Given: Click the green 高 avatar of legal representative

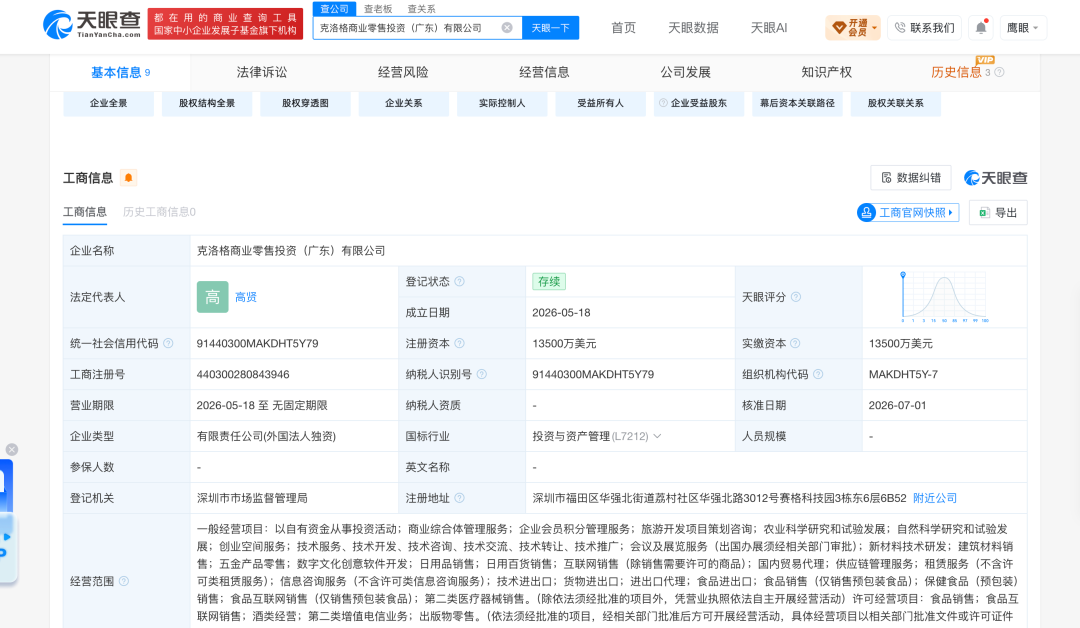Looking at the screenshot, I should pos(212,297).
